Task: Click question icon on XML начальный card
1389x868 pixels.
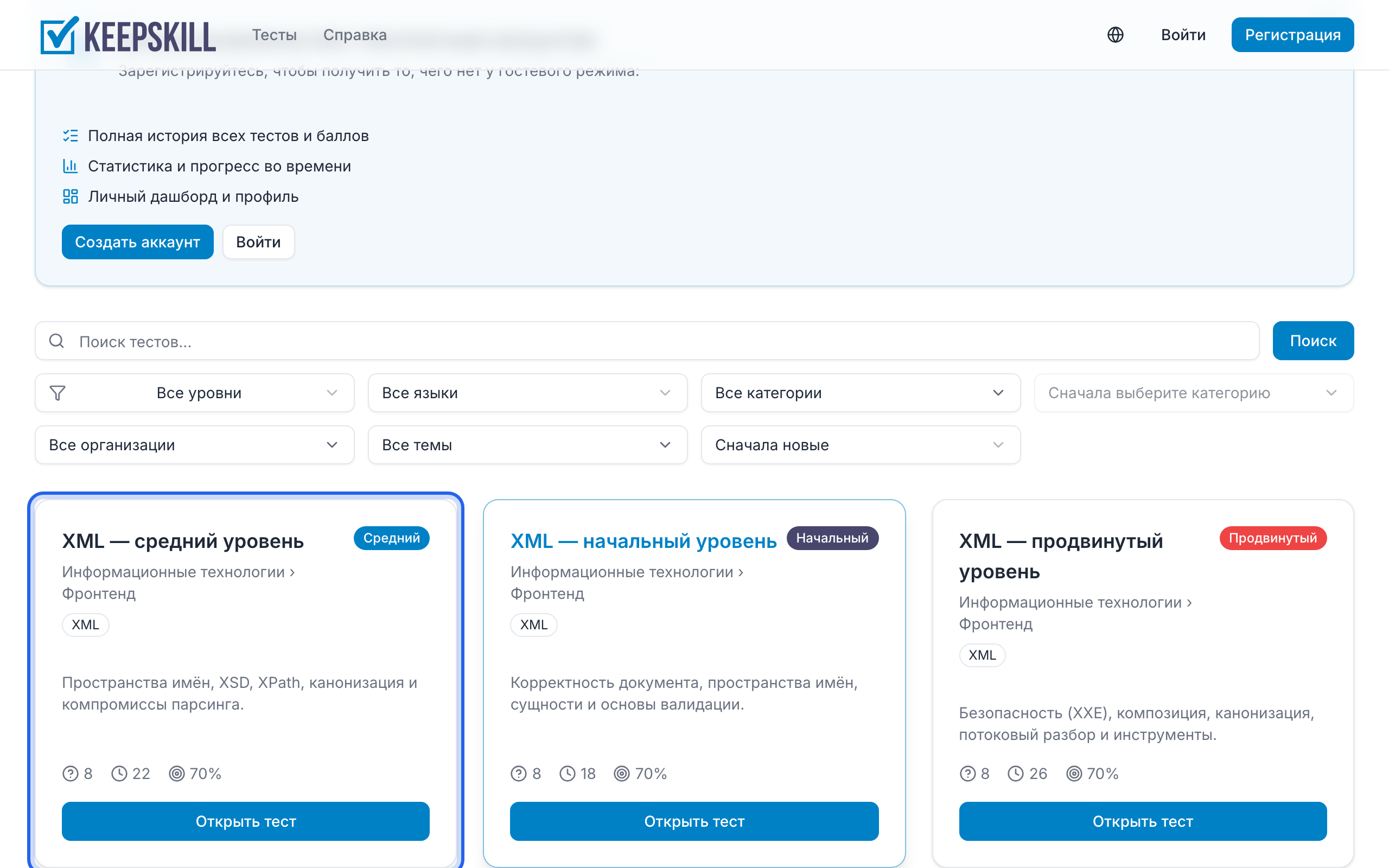Action: (518, 774)
